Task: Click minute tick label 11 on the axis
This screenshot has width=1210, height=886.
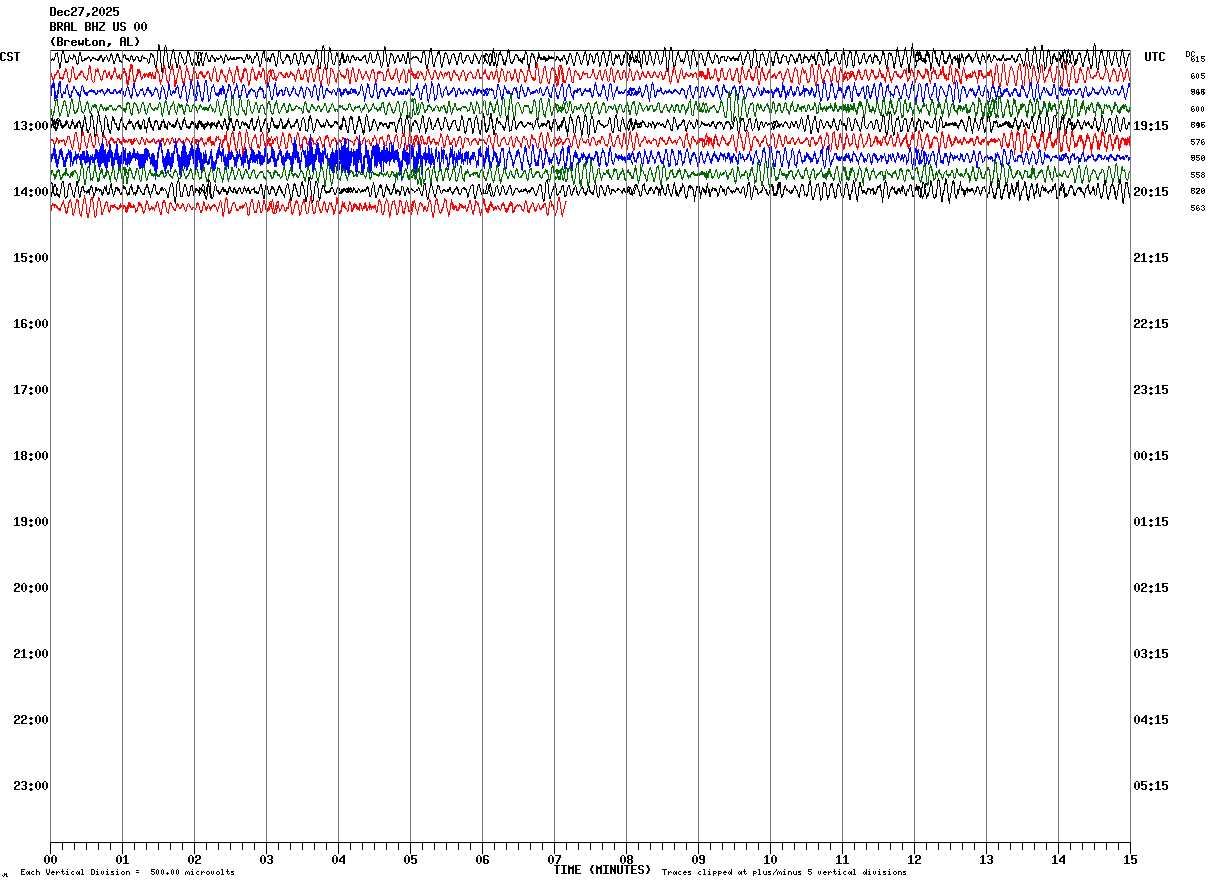Action: coord(842,860)
